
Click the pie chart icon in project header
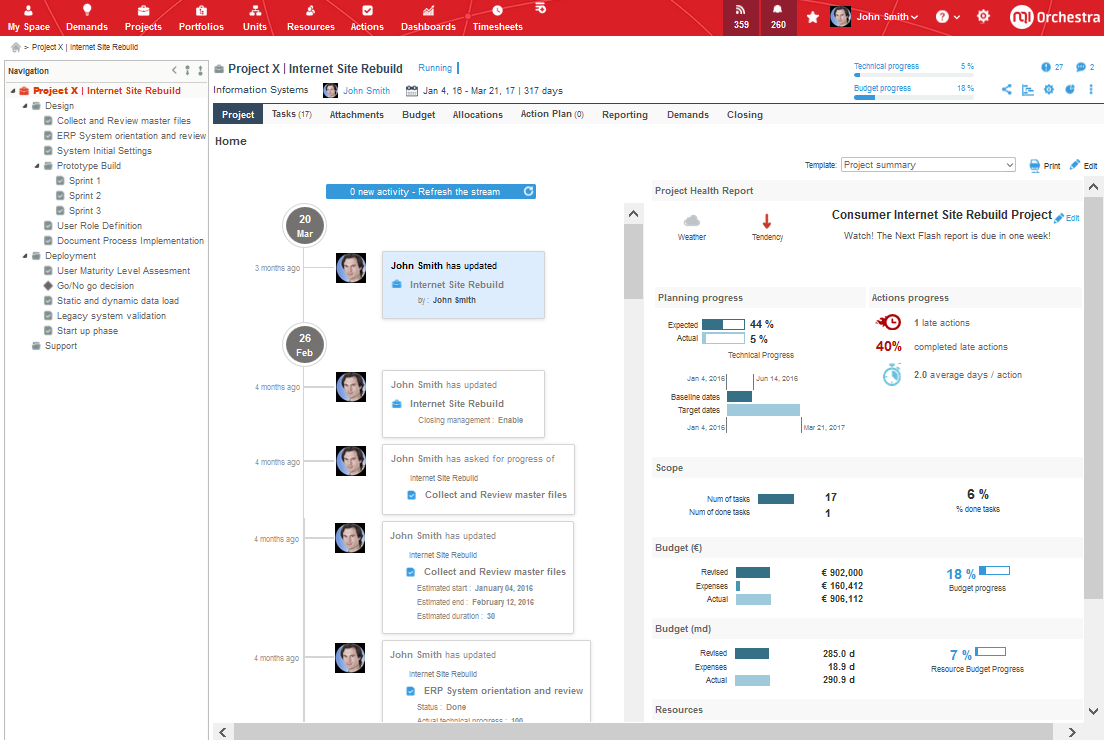coord(1070,89)
